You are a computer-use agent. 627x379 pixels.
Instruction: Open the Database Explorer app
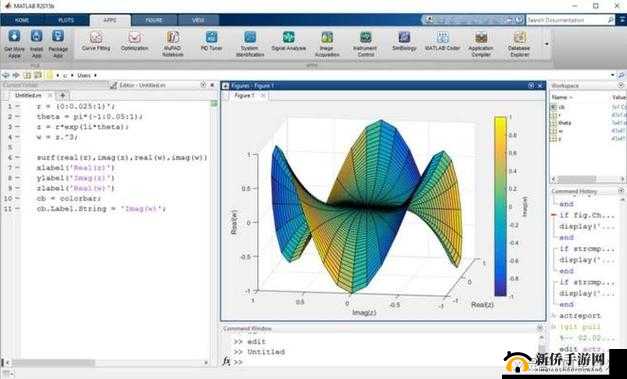519,44
